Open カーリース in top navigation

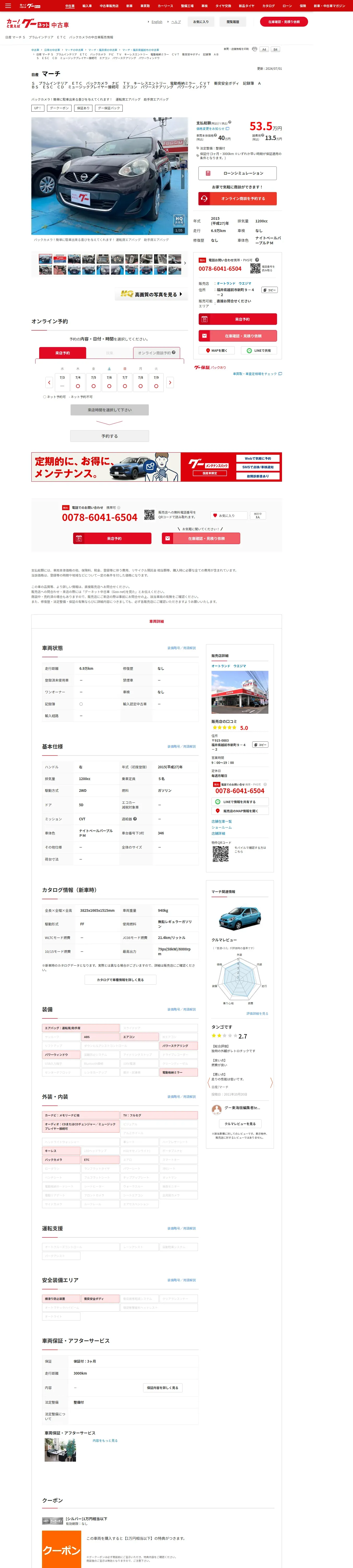point(166,5)
